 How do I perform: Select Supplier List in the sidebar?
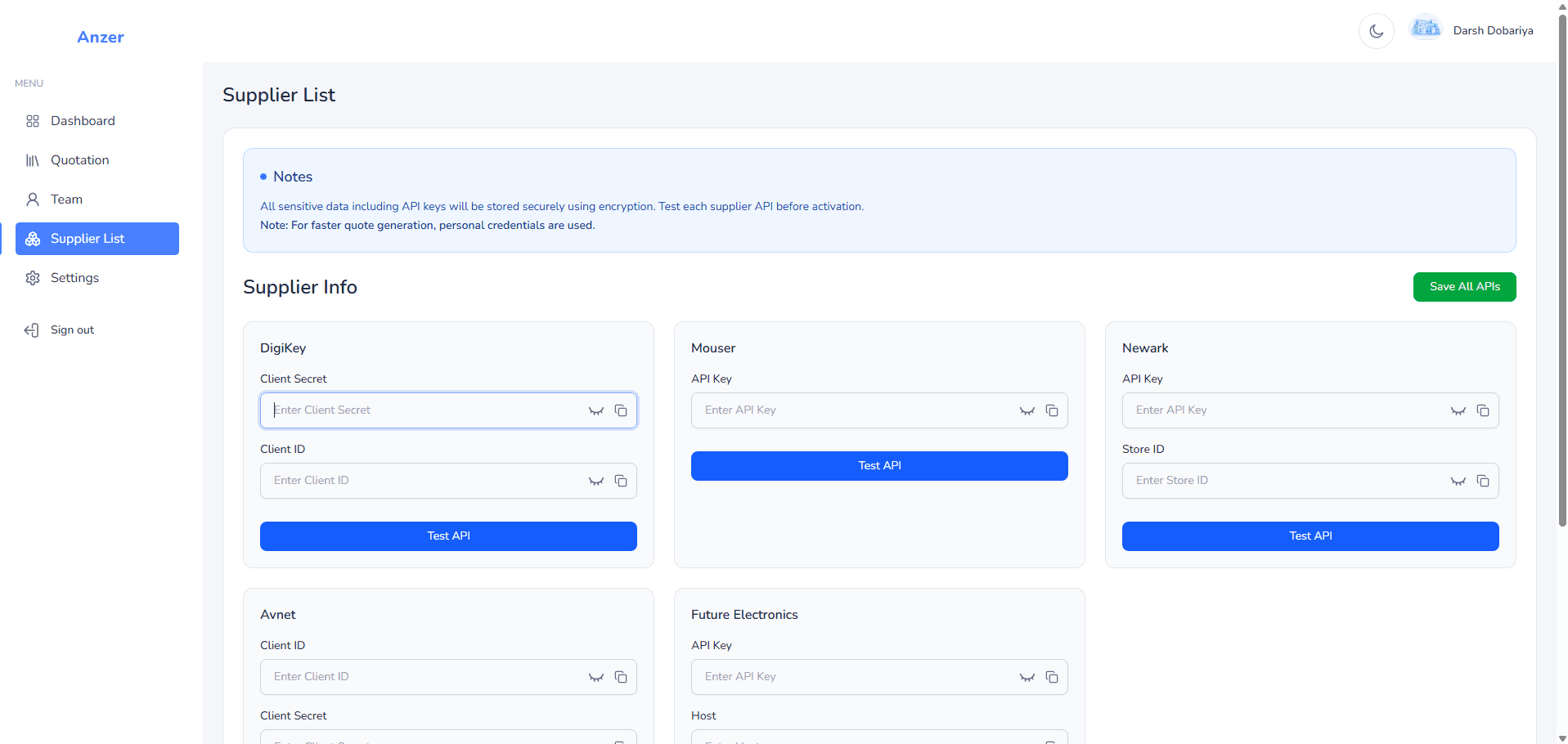pos(97,239)
